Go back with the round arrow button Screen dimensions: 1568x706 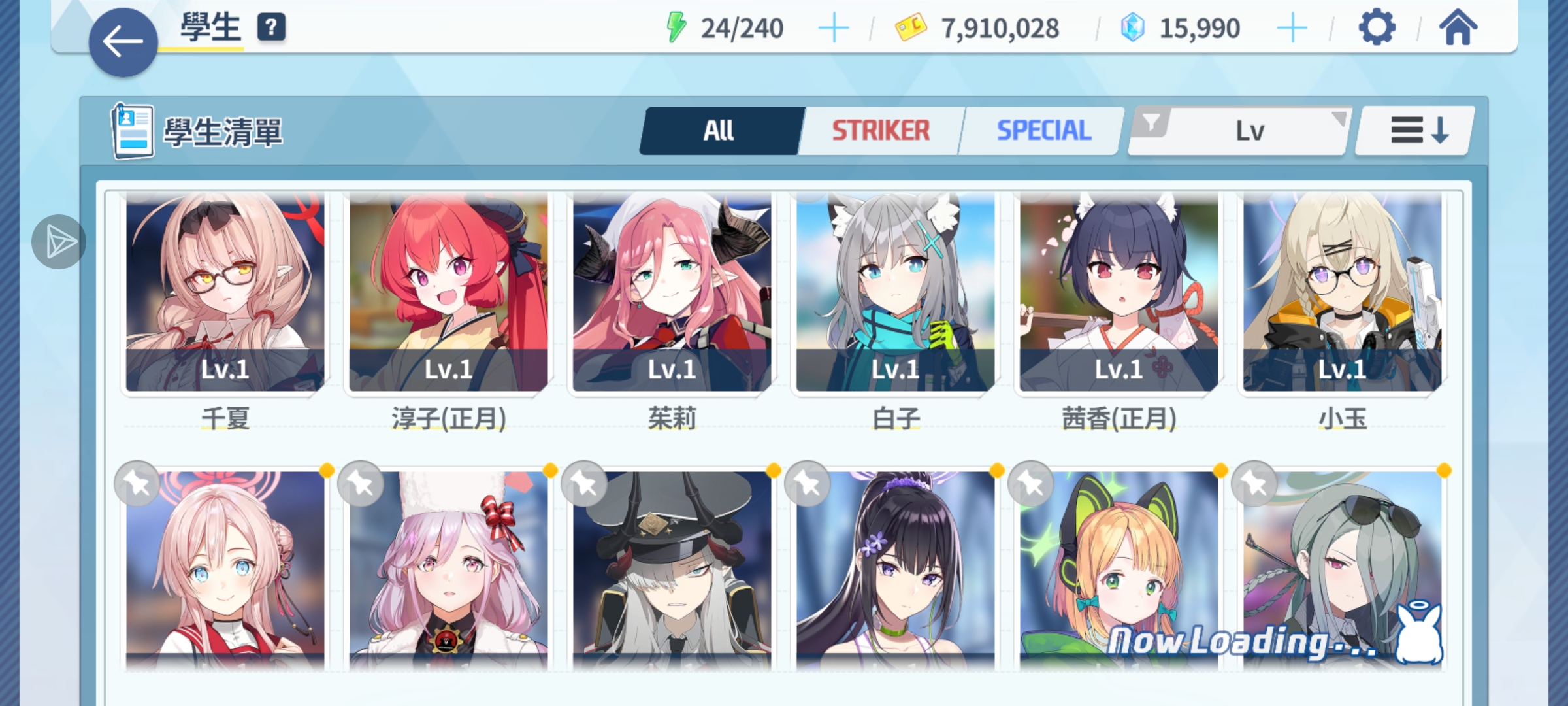123,42
